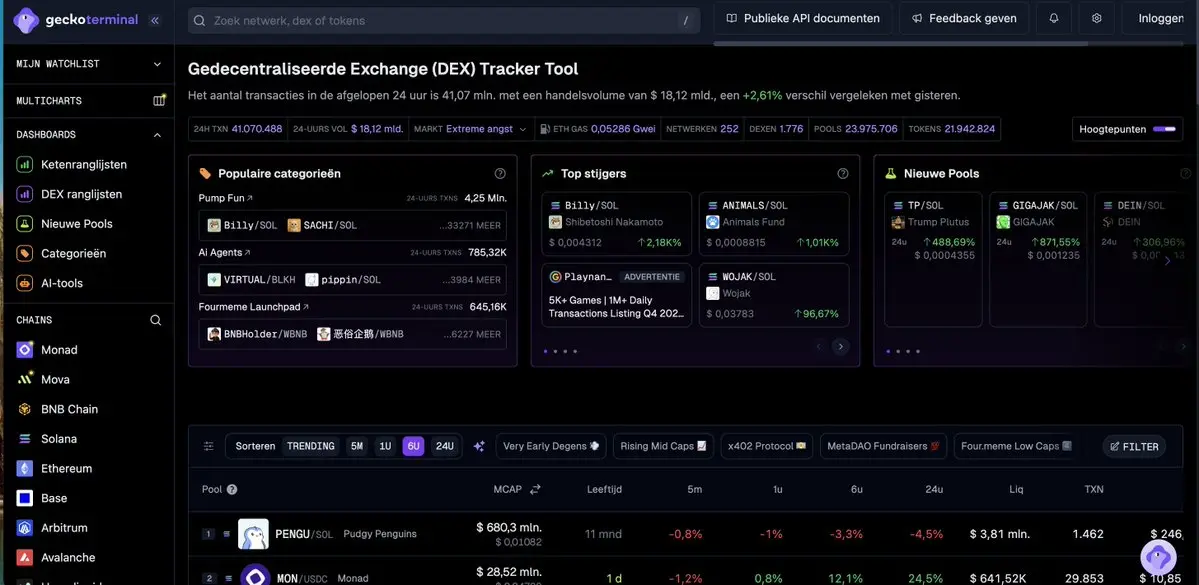Click Feedback geven button
This screenshot has height=585, width=1199.
click(x=963, y=18)
